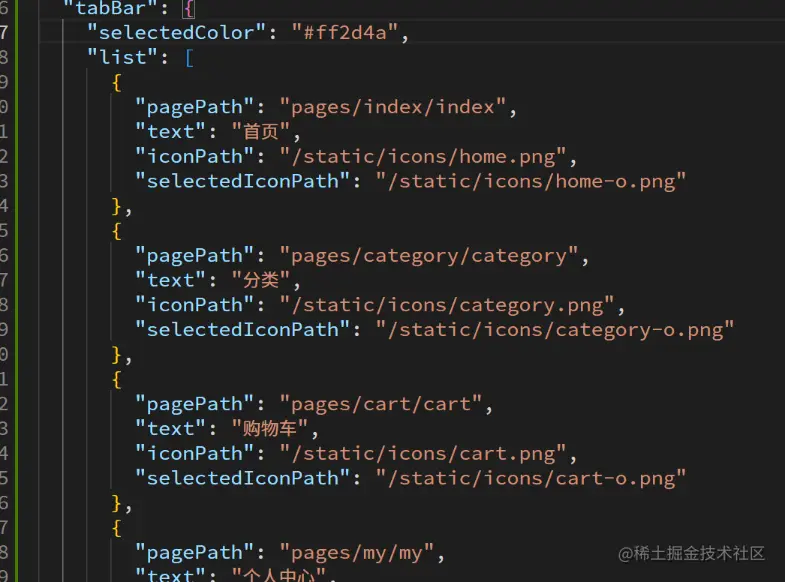The width and height of the screenshot is (785, 582).
Task: Click the "pages/index/index" path value
Action: click(x=392, y=107)
